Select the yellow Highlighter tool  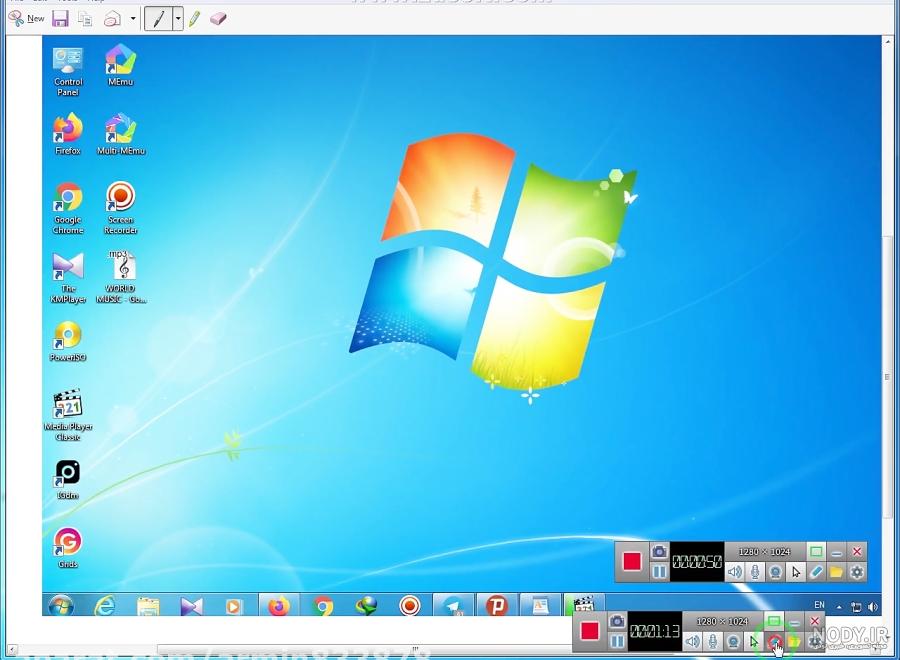(194, 19)
